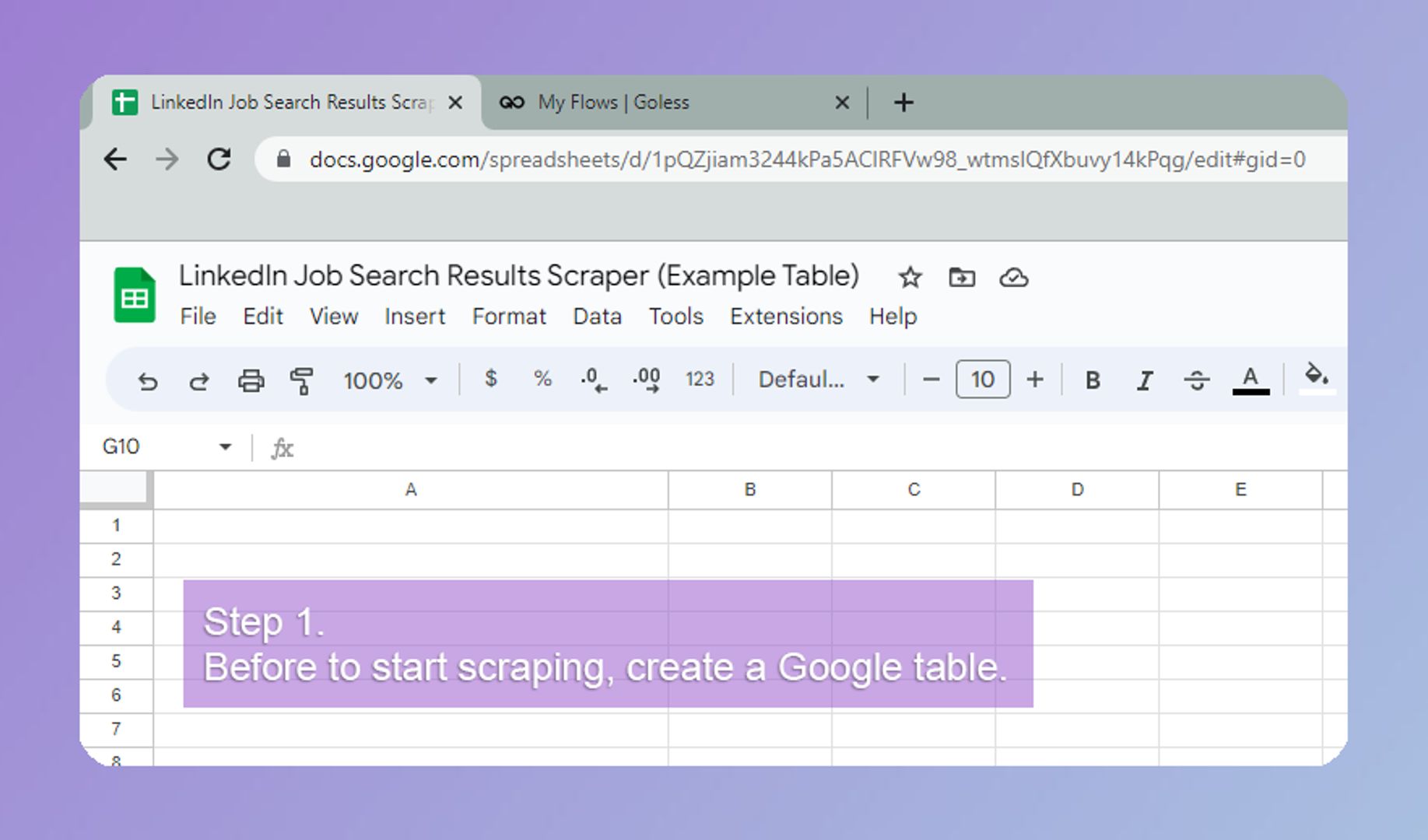Format as currency with dollar icon
The width and height of the screenshot is (1428, 840).
[x=490, y=379]
